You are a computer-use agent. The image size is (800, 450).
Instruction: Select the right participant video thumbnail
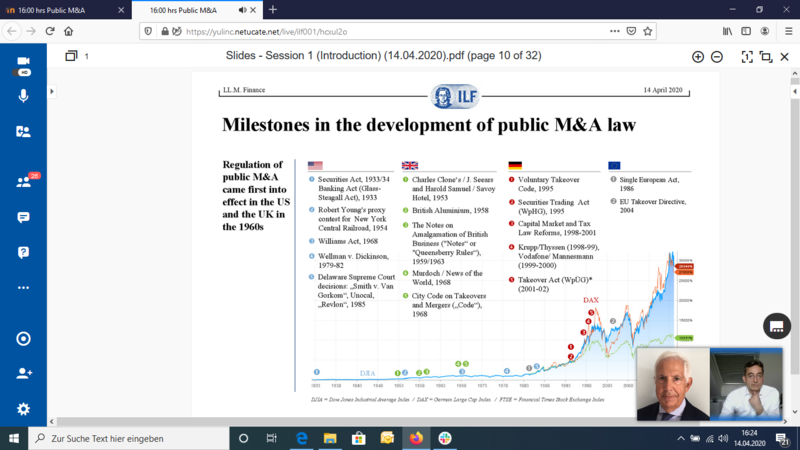[x=746, y=384]
